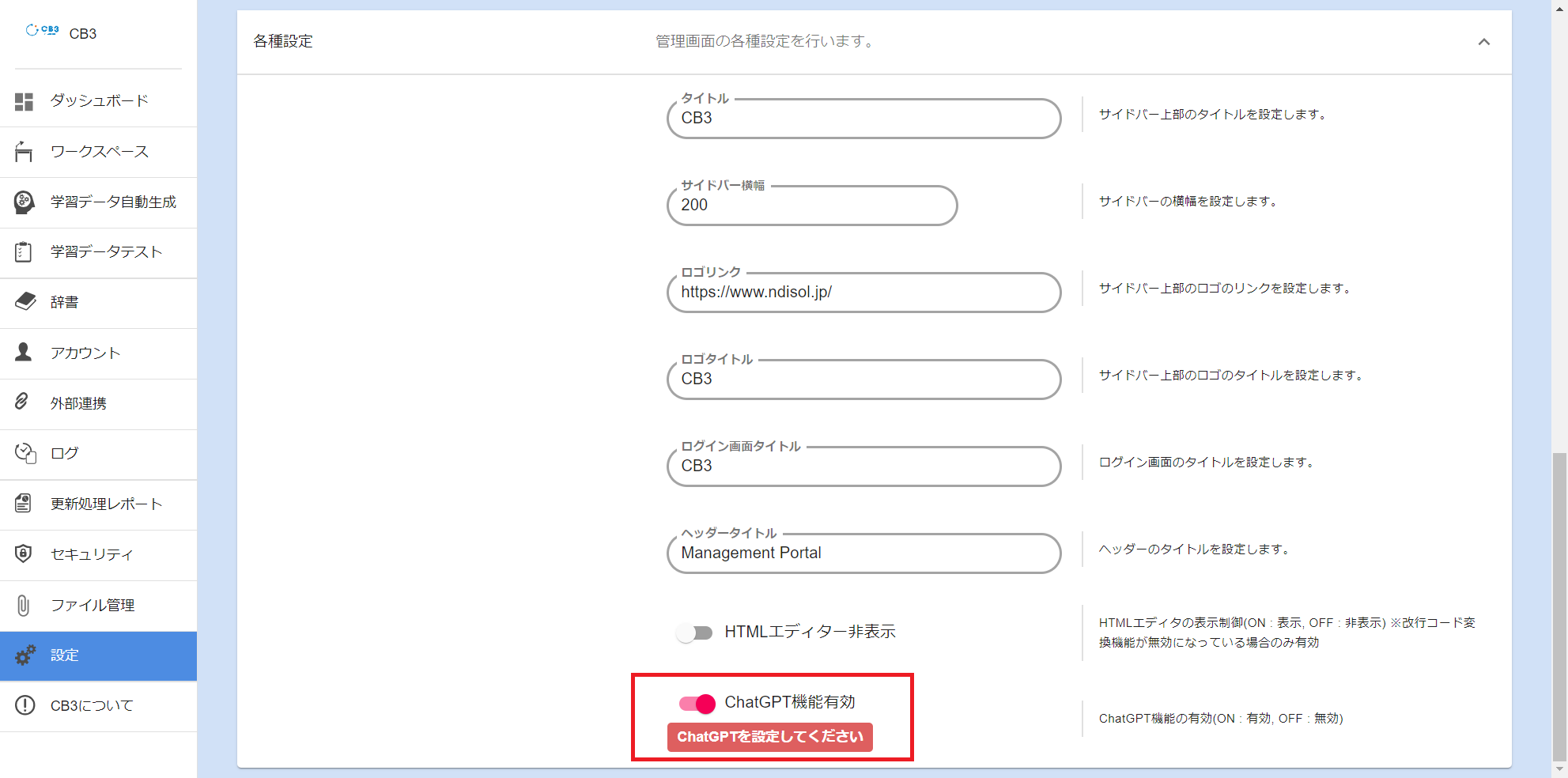This screenshot has height=778, width=1568.
Task: Click the ロゴリンク URL input field
Action: 863,293
